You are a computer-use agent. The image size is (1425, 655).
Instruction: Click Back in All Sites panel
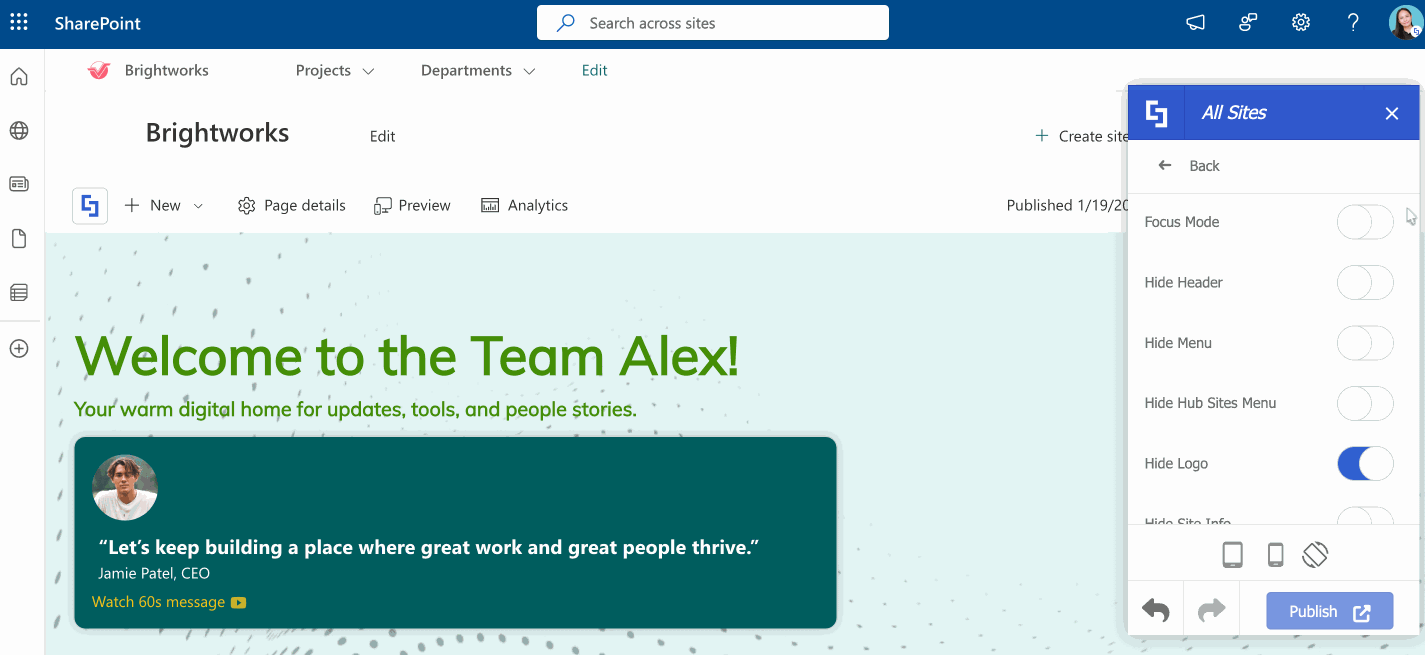coord(1189,166)
